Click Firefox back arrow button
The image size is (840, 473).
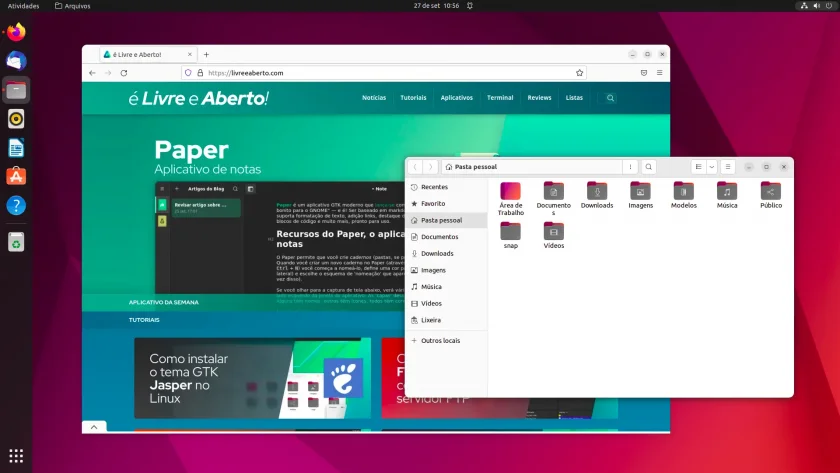[92, 73]
